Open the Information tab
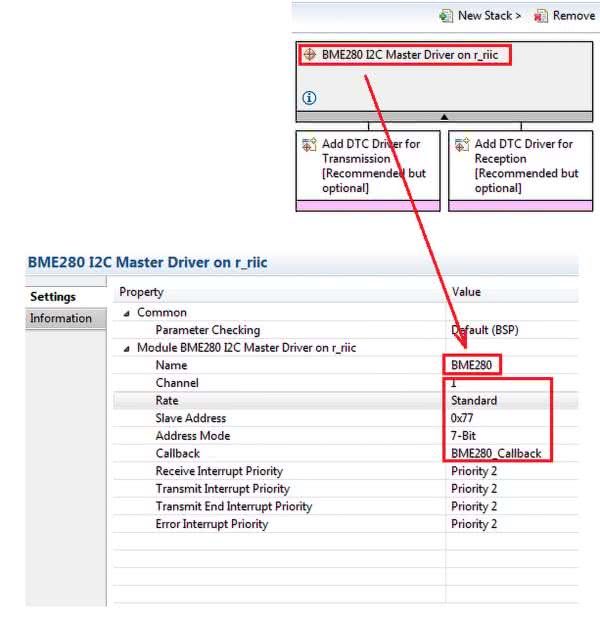 point(60,318)
